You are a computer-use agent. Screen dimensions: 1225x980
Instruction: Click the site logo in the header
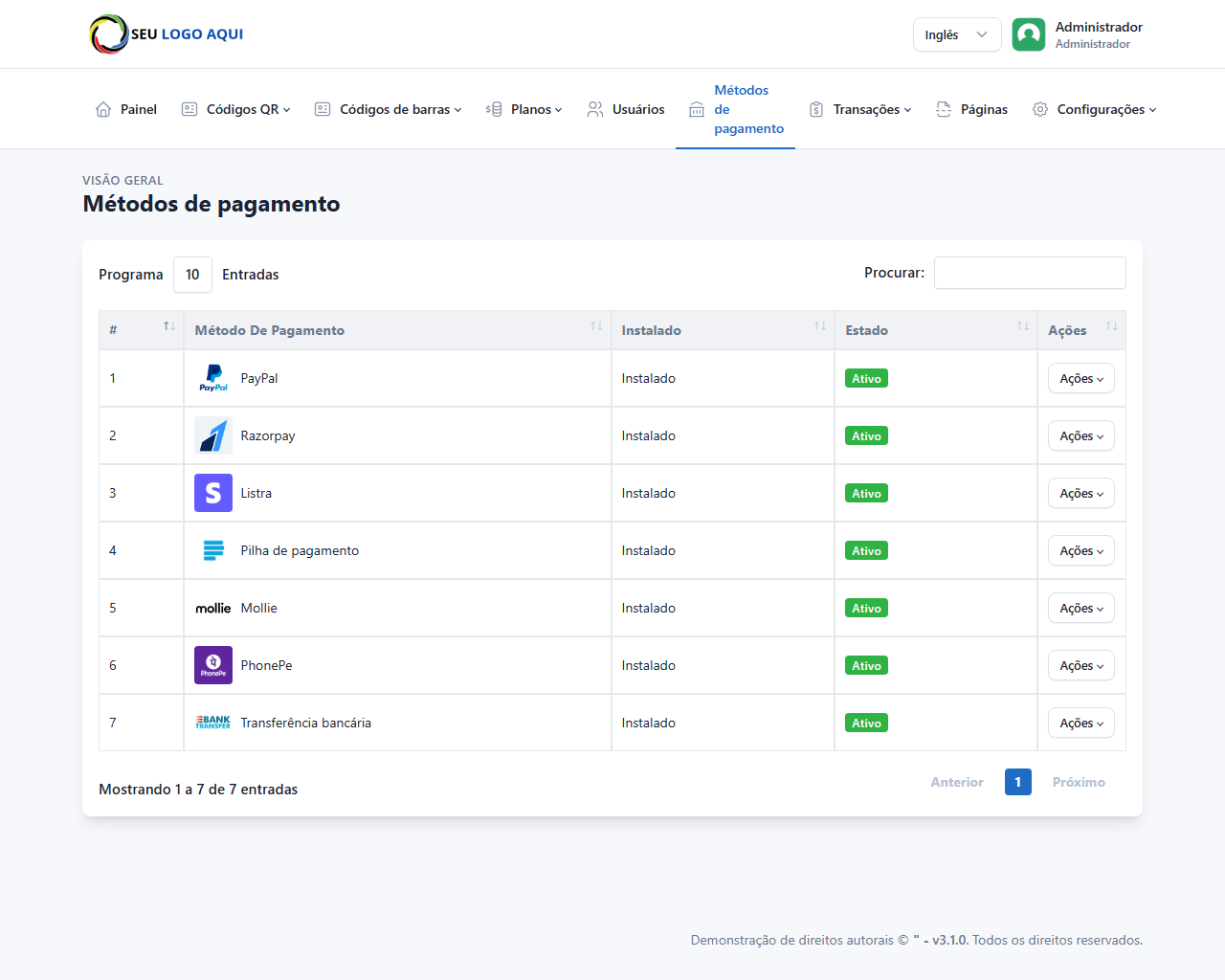[167, 34]
